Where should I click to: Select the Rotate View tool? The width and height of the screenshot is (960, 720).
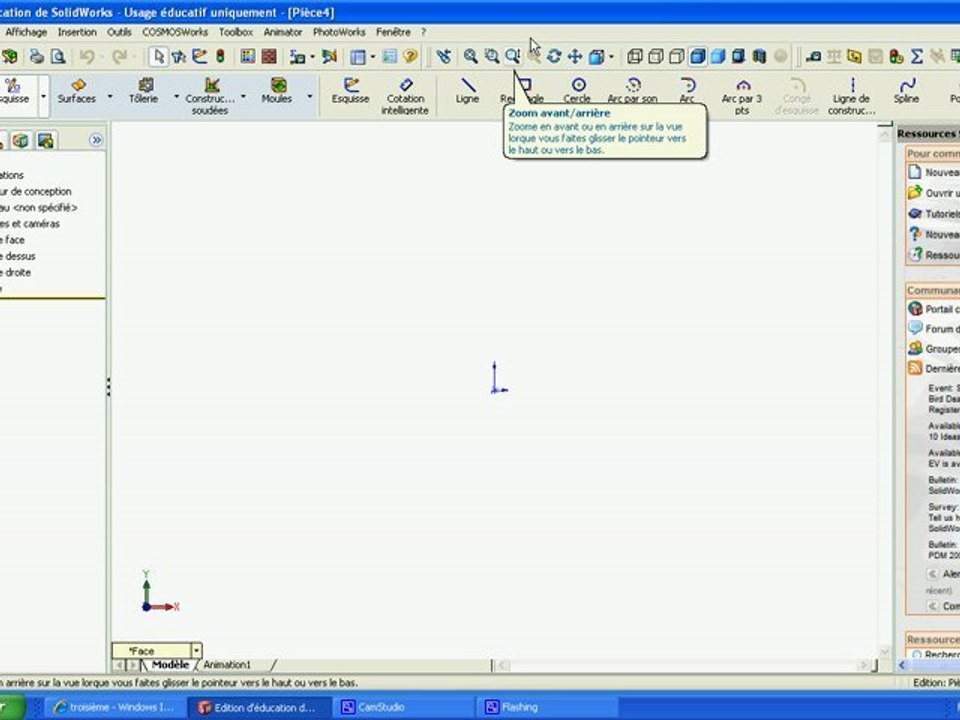554,57
